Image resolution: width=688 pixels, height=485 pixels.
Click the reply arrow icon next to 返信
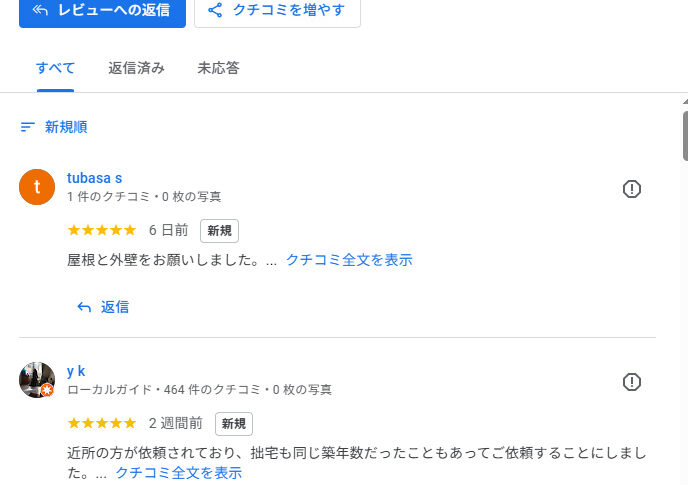84,307
